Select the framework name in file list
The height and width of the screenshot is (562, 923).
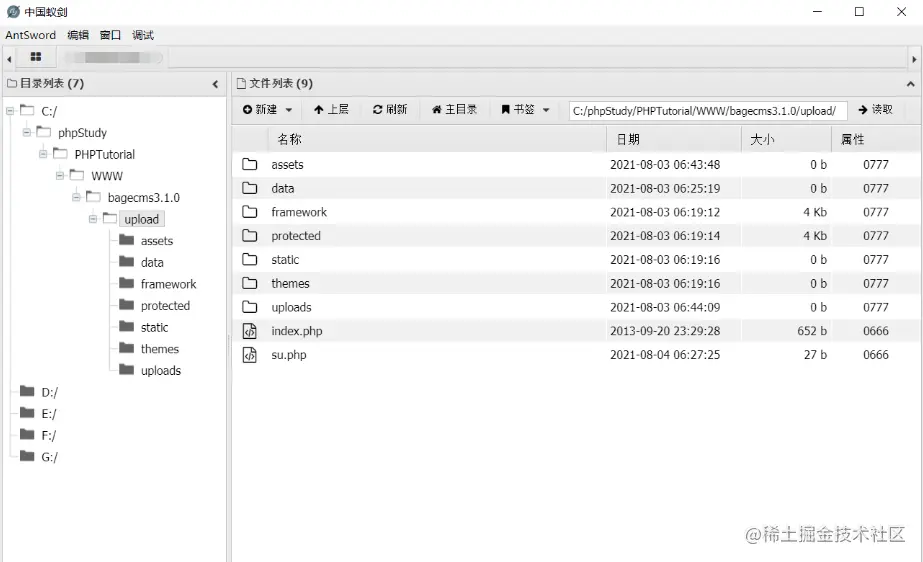(299, 212)
